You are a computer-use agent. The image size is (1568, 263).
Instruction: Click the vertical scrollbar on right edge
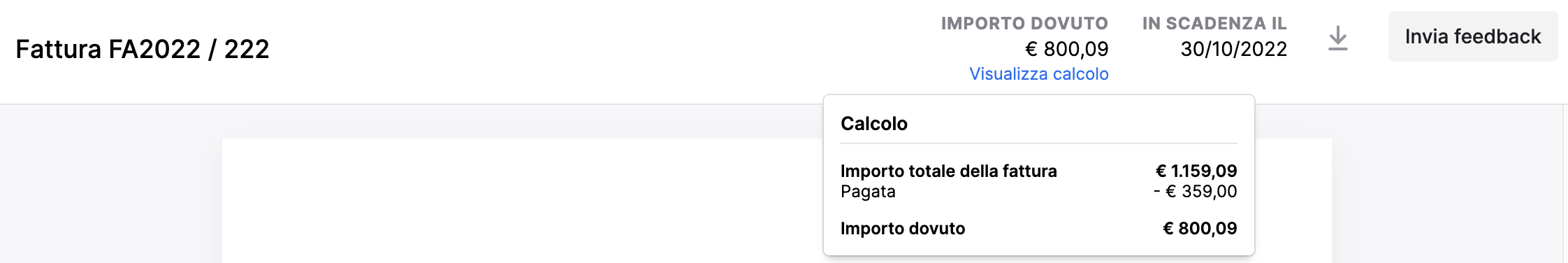(x=1565, y=184)
